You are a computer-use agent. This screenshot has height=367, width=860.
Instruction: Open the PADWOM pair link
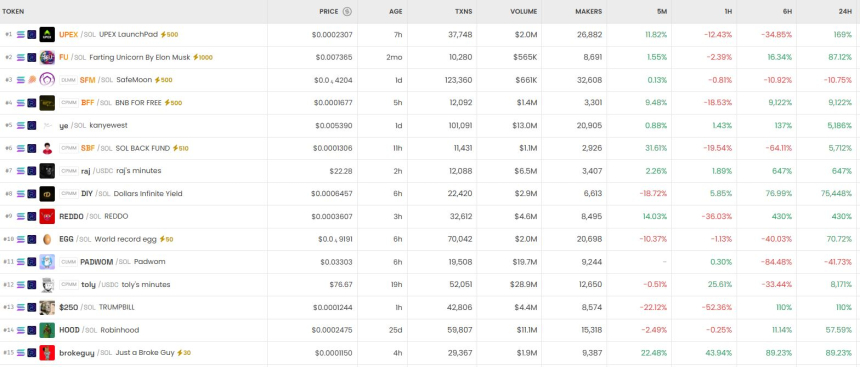97,262
